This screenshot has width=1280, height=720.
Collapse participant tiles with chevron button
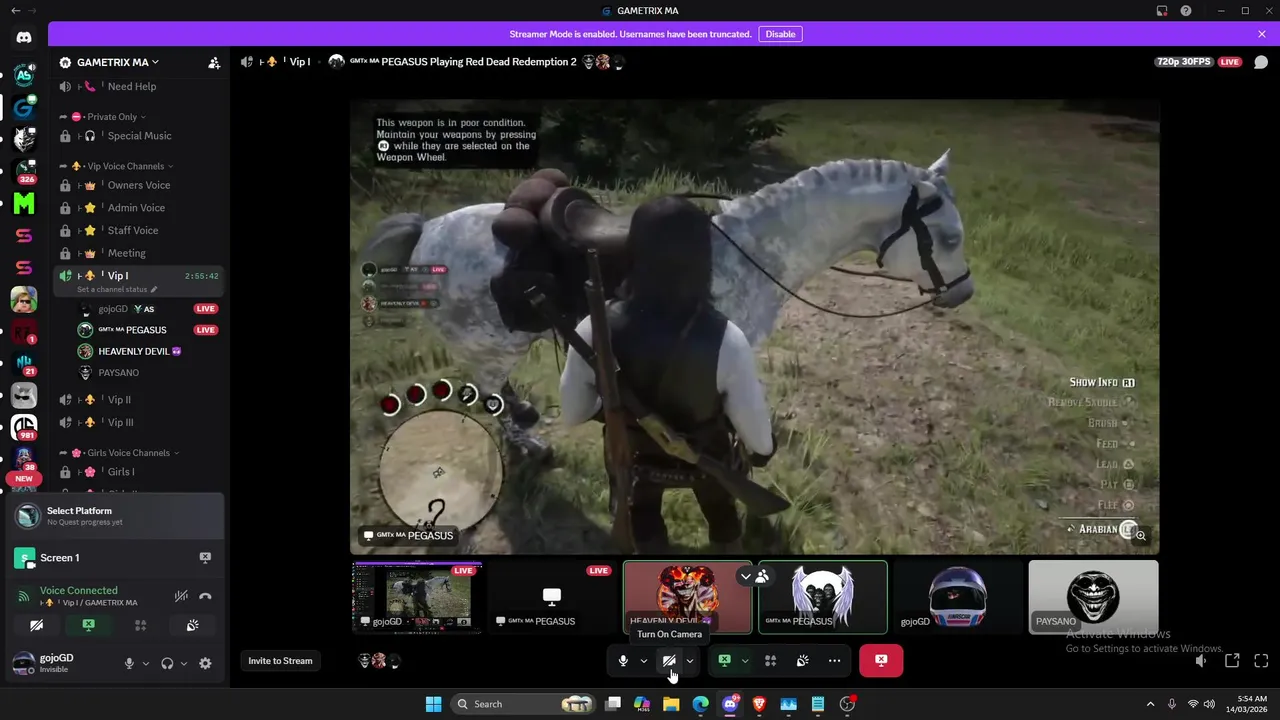click(x=745, y=576)
